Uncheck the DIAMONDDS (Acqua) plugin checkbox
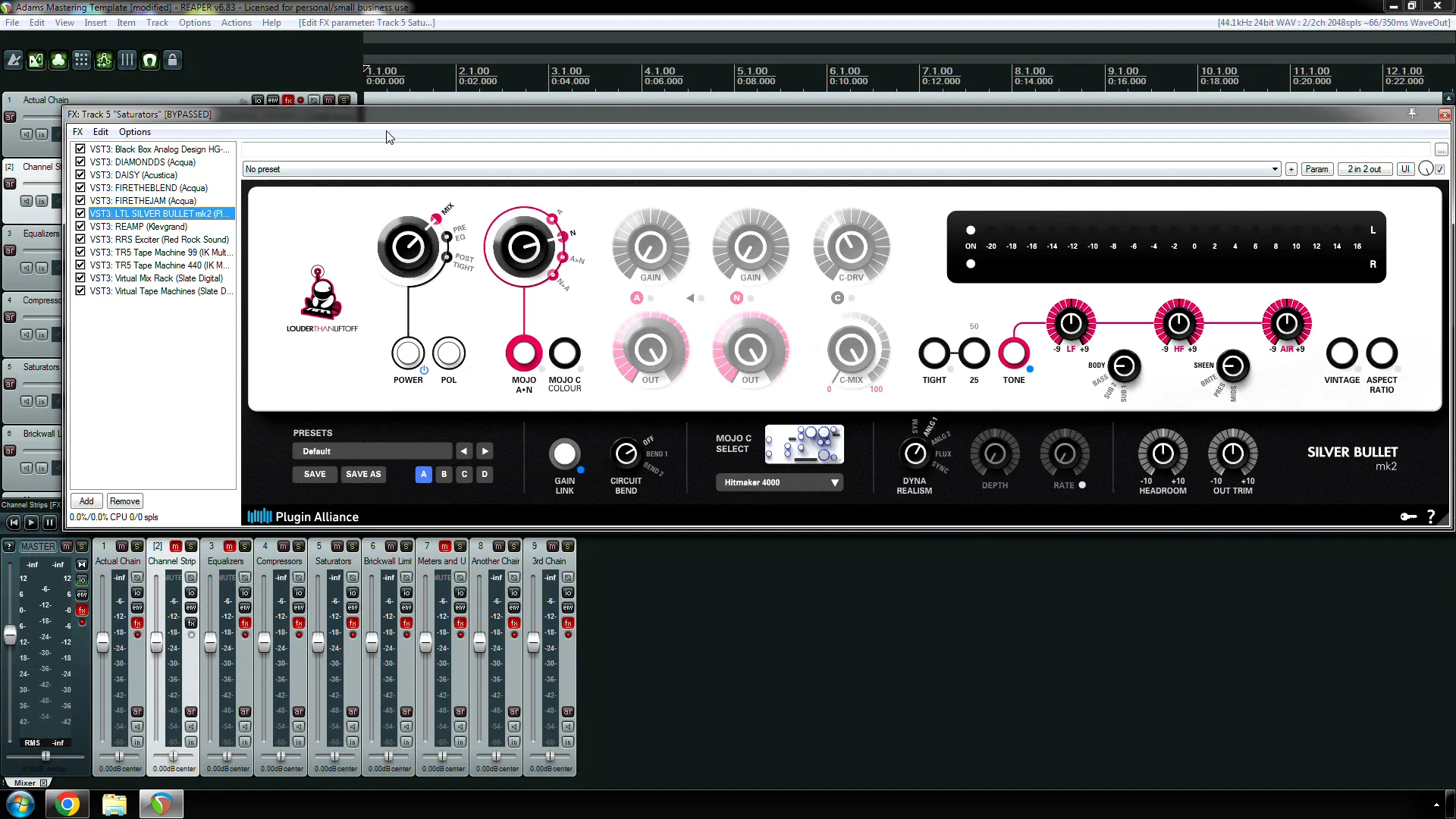1456x819 pixels. point(80,162)
